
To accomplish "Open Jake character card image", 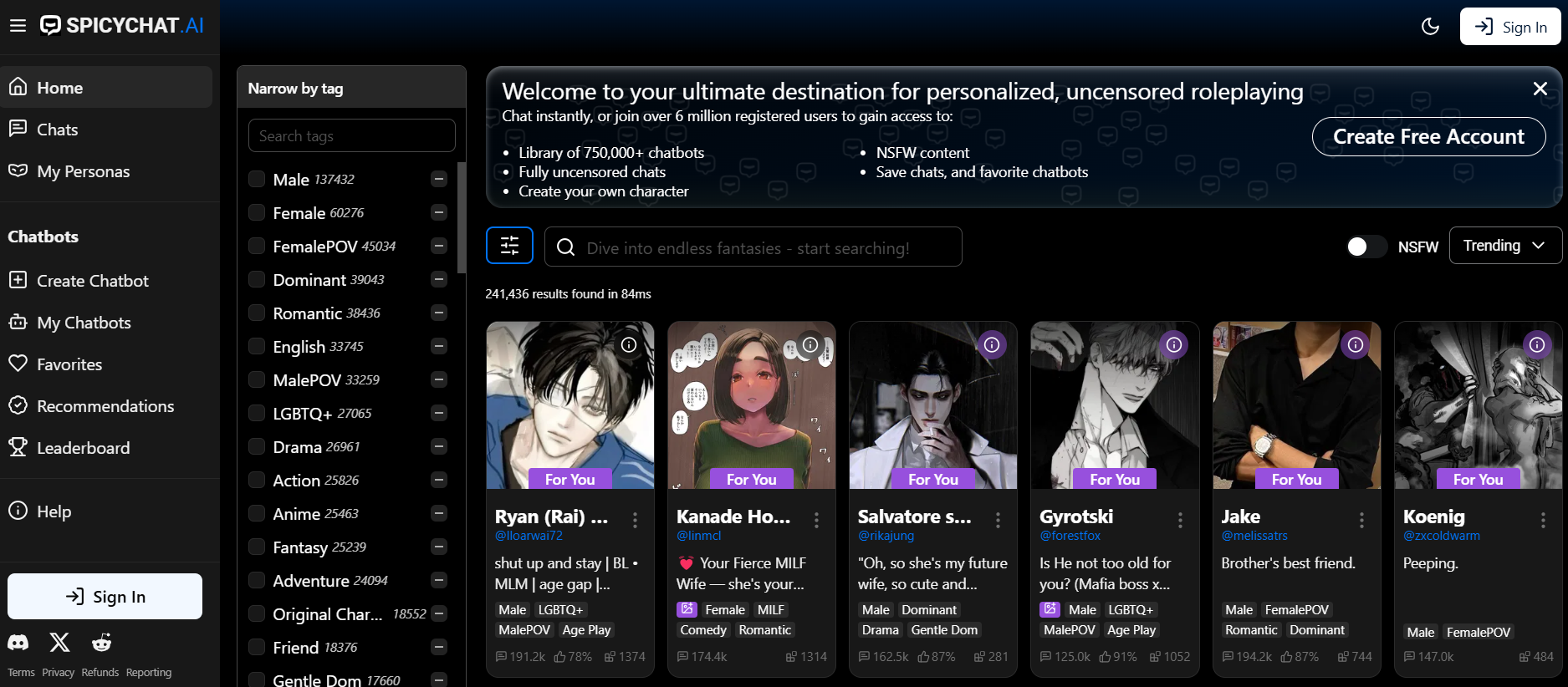I will click(x=1297, y=405).
